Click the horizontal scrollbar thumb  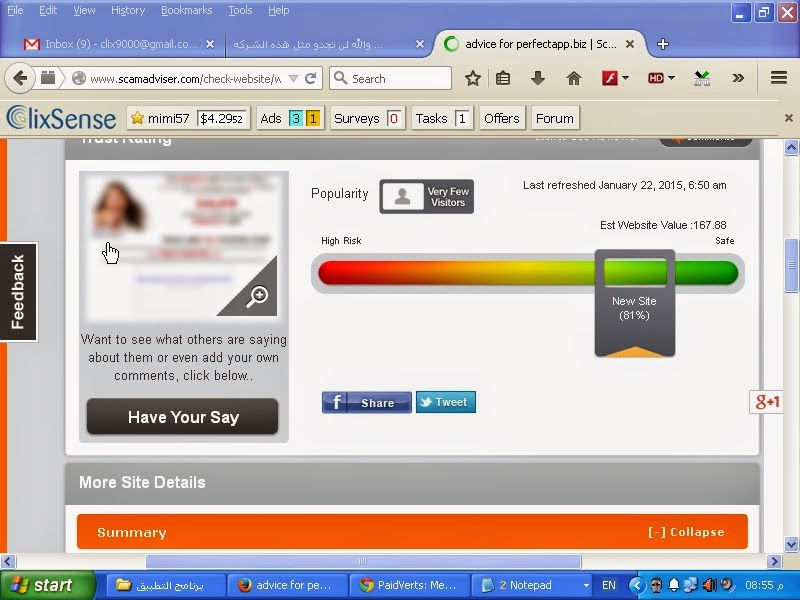point(363,561)
